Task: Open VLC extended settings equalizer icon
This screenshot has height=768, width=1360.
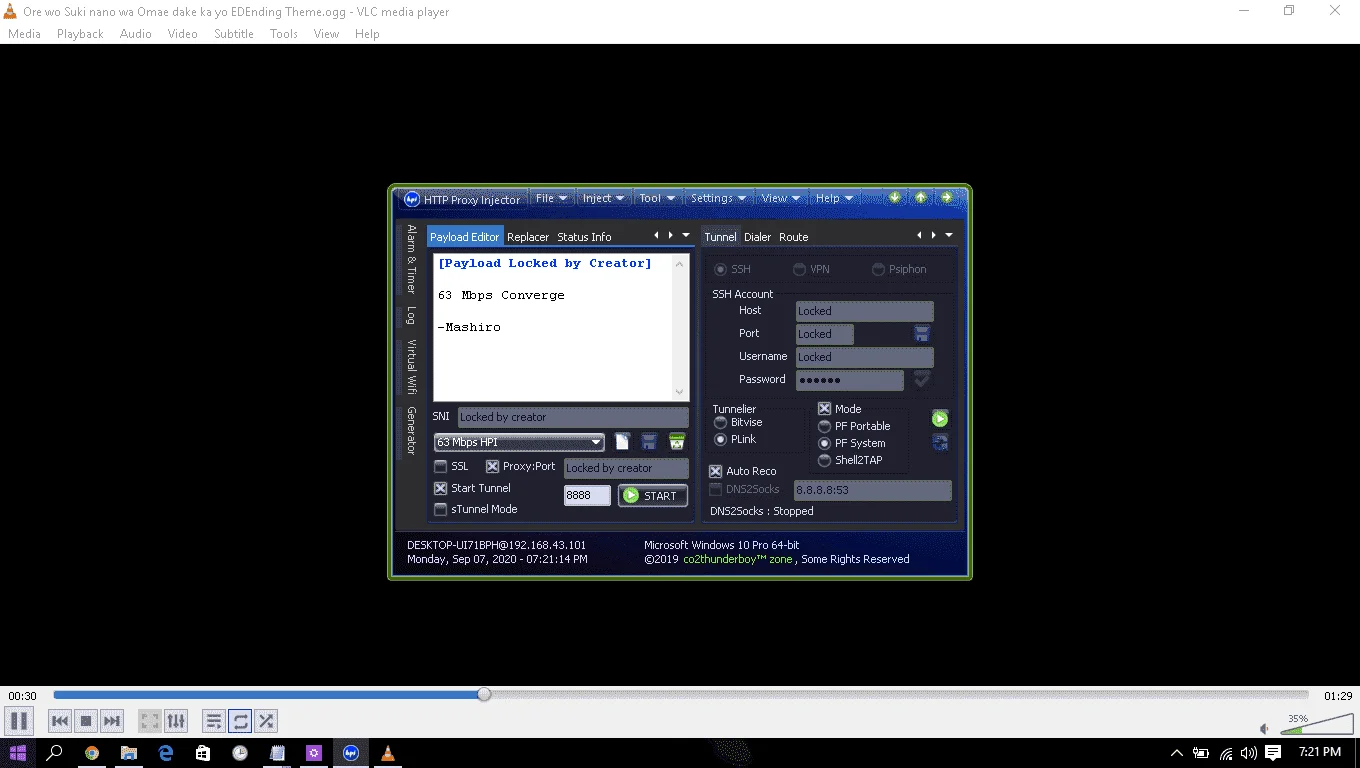Action: [175, 720]
